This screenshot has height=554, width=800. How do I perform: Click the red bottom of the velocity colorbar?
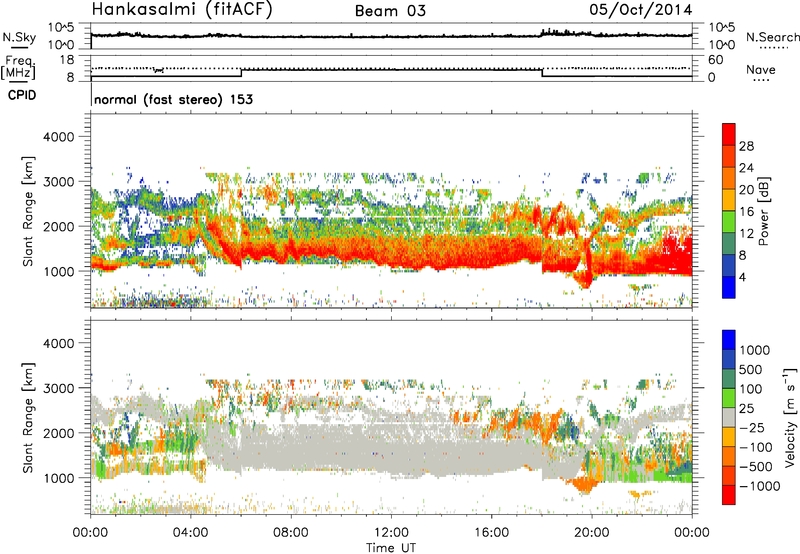coord(729,495)
